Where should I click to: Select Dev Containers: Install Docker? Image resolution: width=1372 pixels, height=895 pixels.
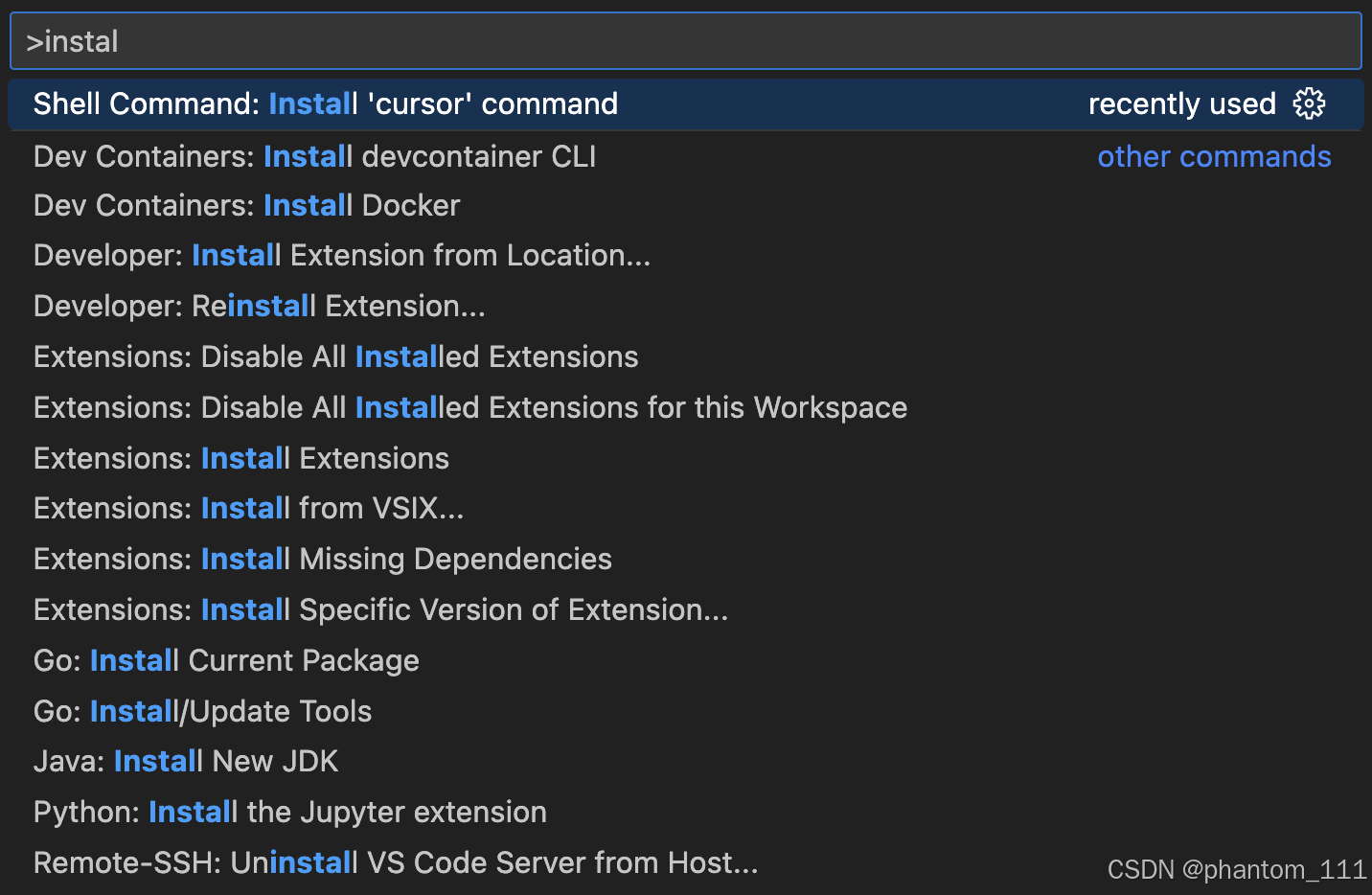pyautogui.click(x=686, y=205)
